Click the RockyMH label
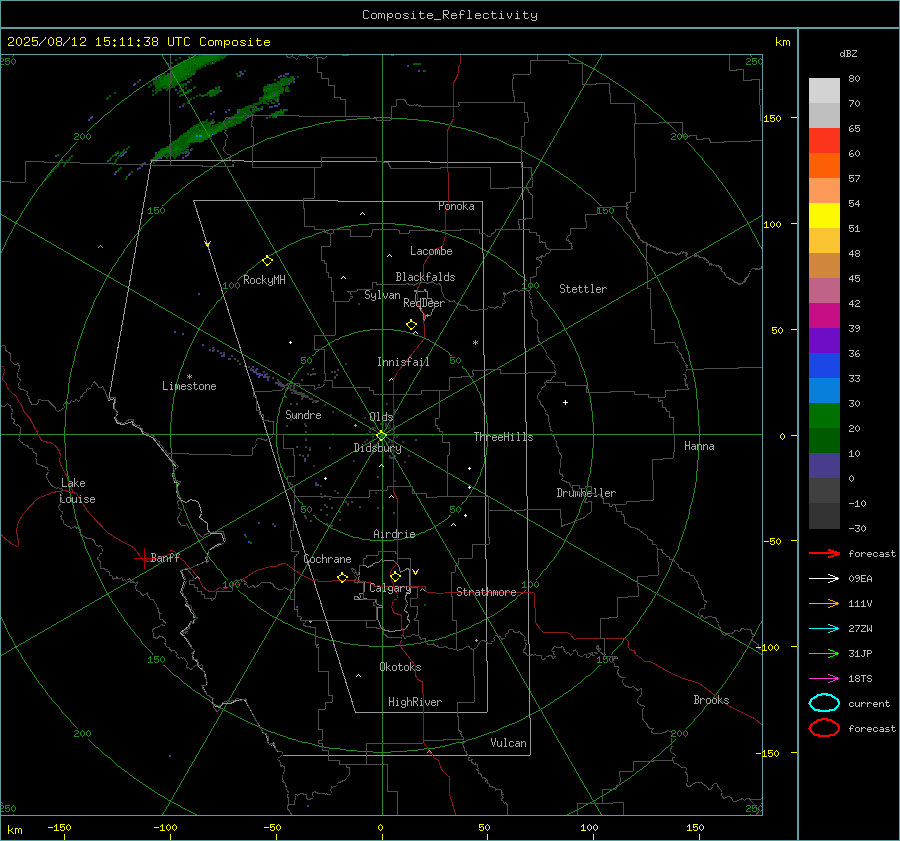 point(264,280)
